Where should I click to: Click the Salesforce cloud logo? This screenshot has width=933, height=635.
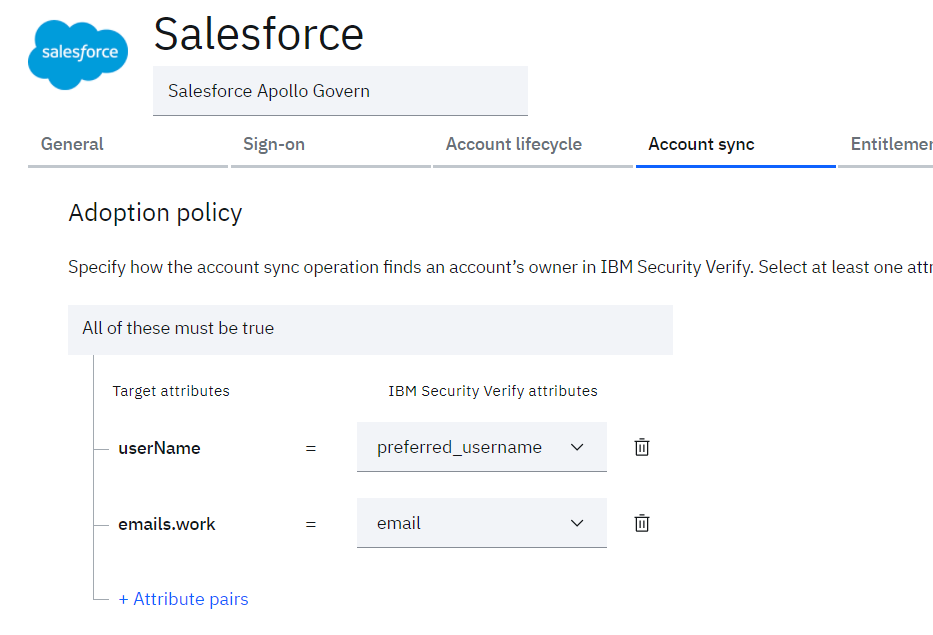(78, 52)
